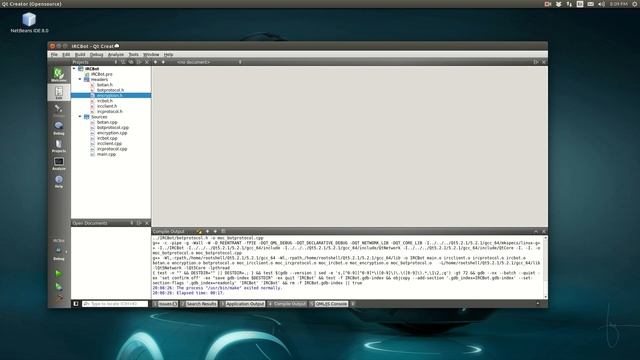The width and height of the screenshot is (640, 360).
Task: Open the volume indicator in top panel
Action: [602, 4]
